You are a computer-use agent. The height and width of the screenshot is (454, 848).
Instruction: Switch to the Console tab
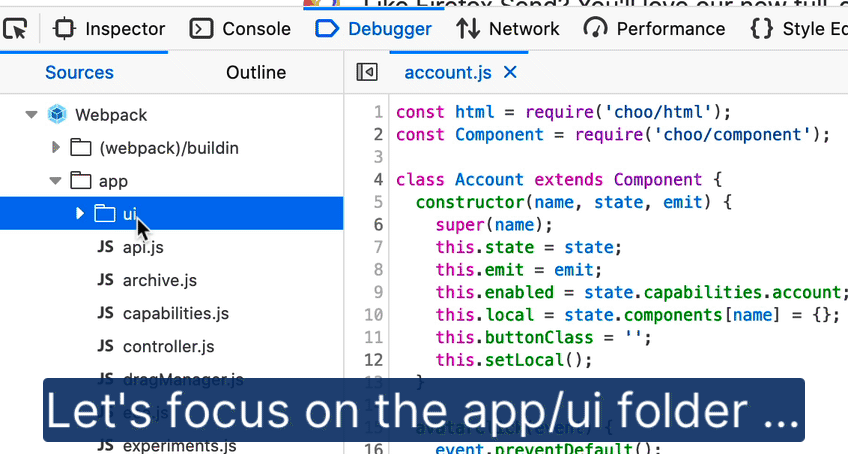click(x=240, y=29)
